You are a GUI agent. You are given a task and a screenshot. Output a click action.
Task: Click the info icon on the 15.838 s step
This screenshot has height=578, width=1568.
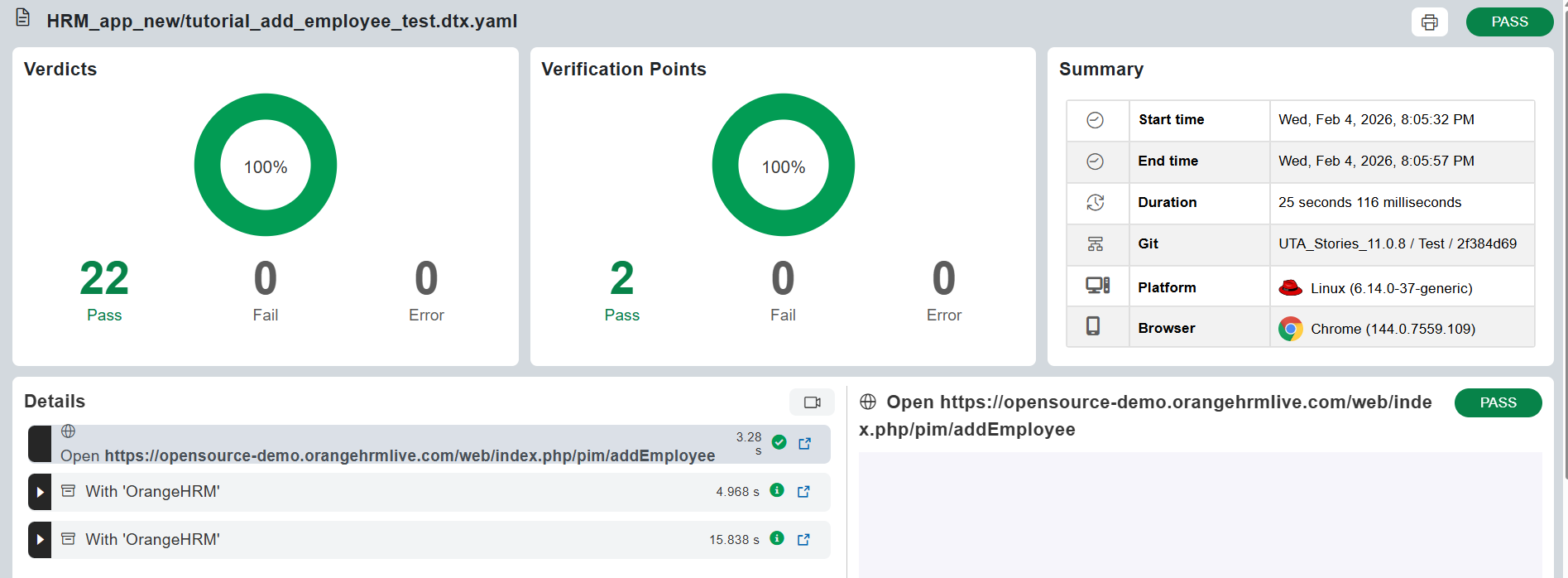click(777, 538)
